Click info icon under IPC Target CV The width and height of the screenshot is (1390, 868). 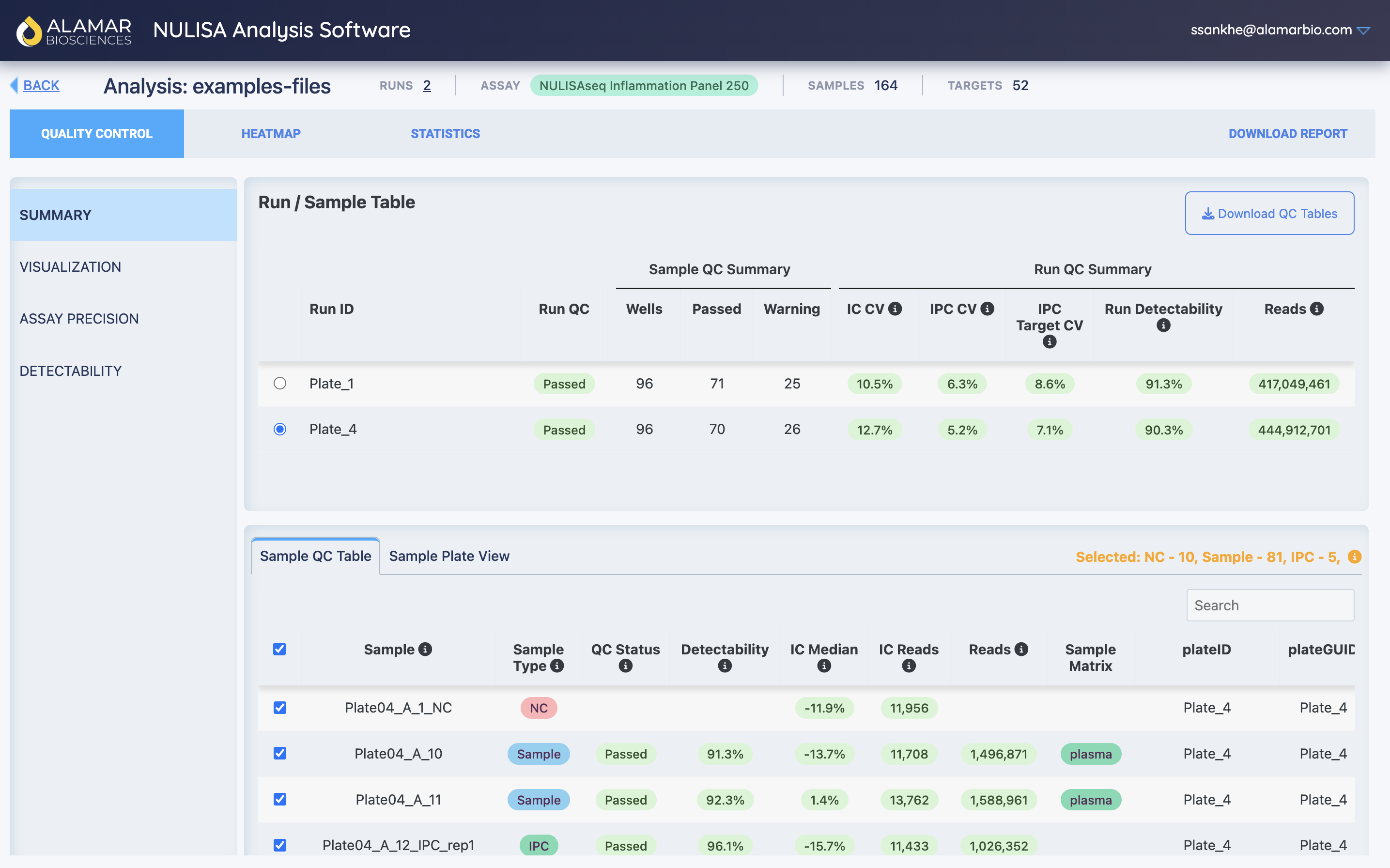pos(1049,342)
